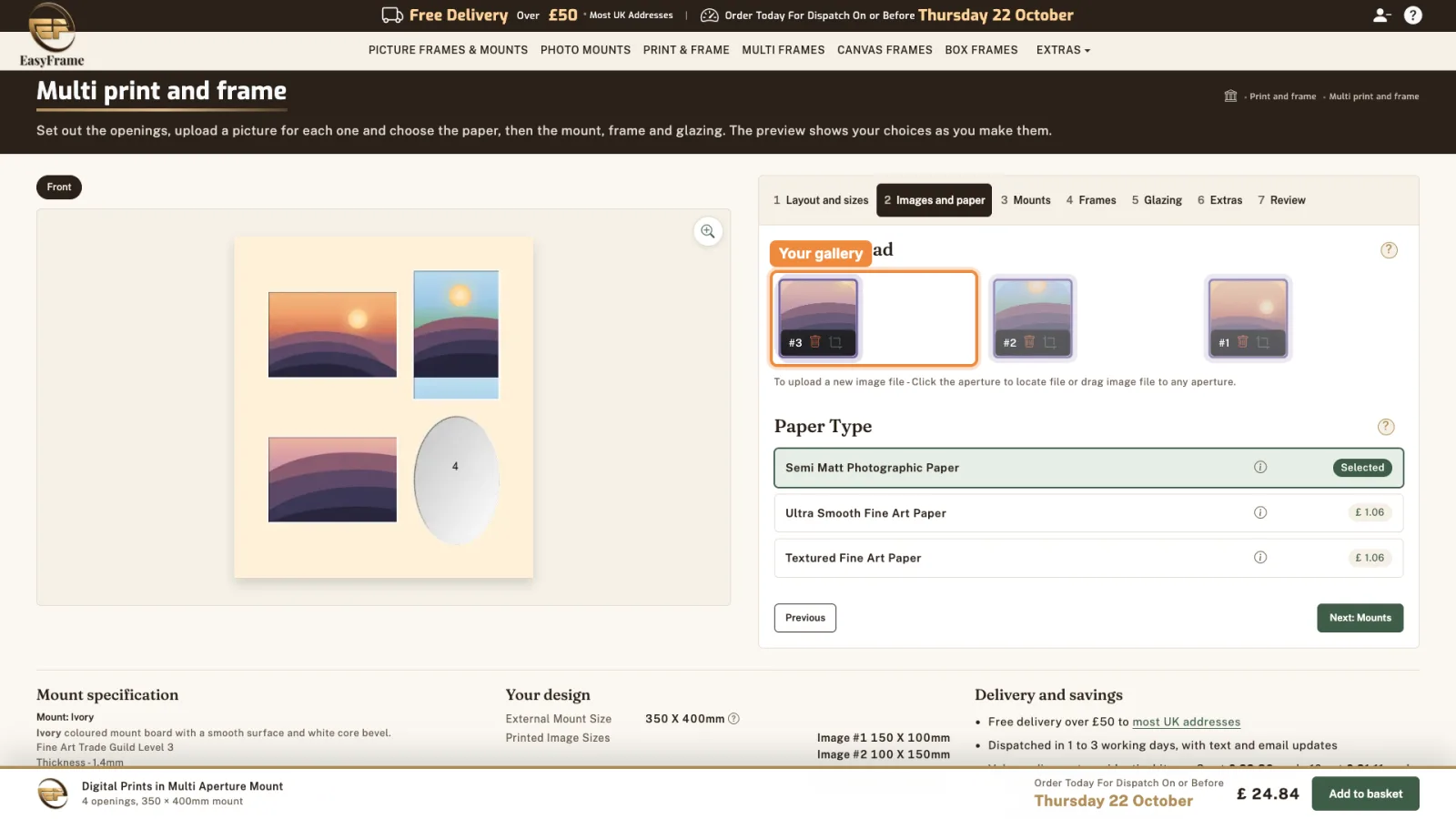Delete gallery image #2
Image resolution: width=1456 pixels, height=819 pixels.
[1029, 342]
